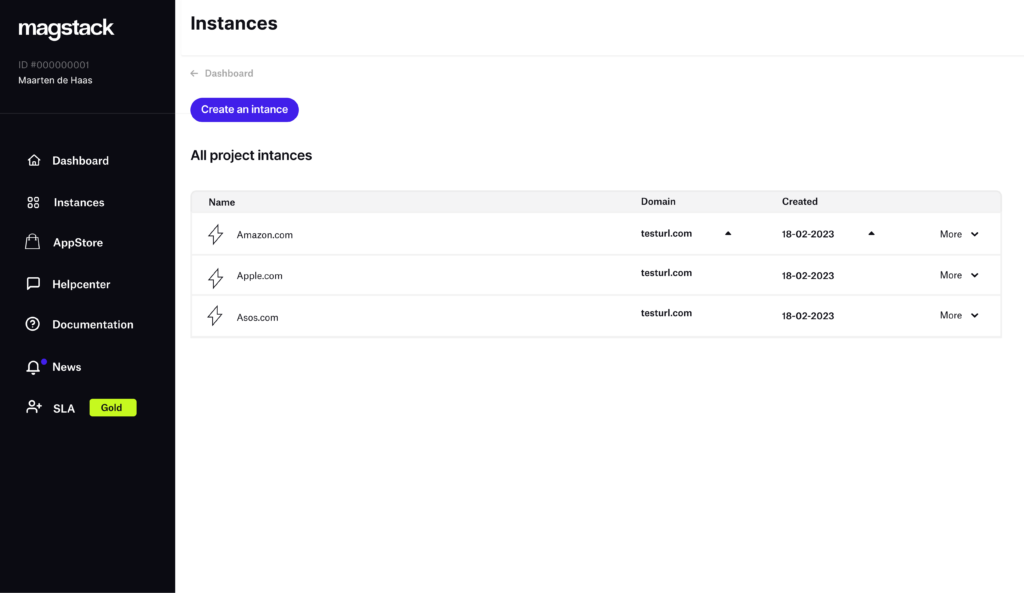The height and width of the screenshot is (593, 1024).
Task: Open the More dropdown for Asos.com
Action: 959,316
